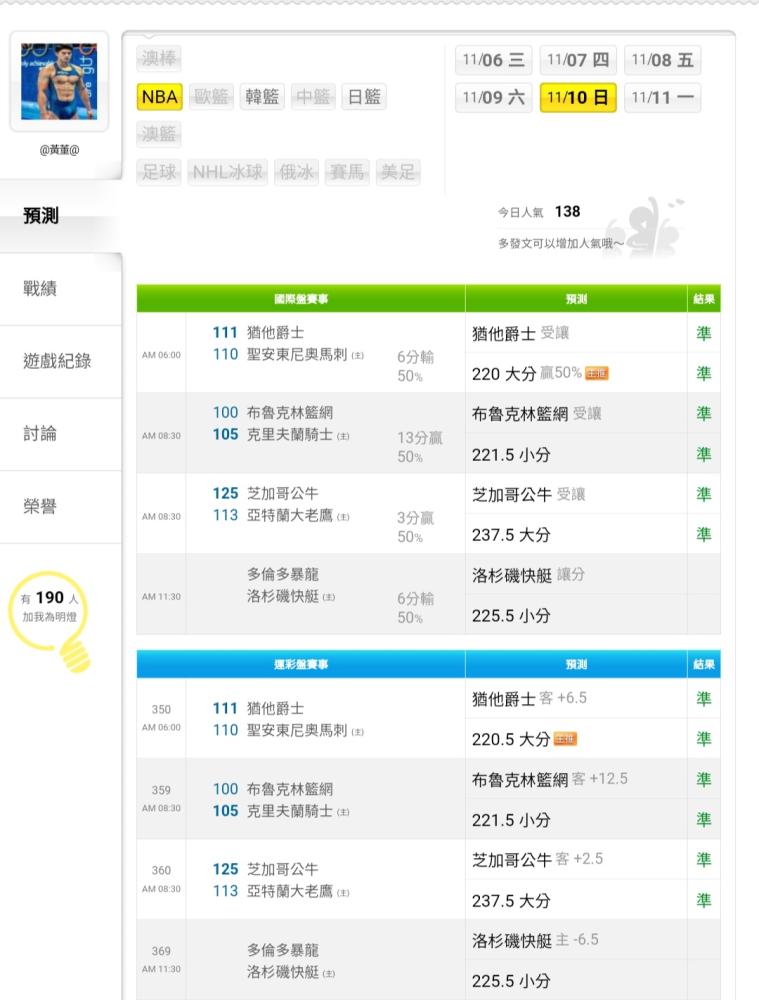
Task: Open the 多倫多暴龍 team link in 國際盤
Action: pyautogui.click(x=283, y=574)
